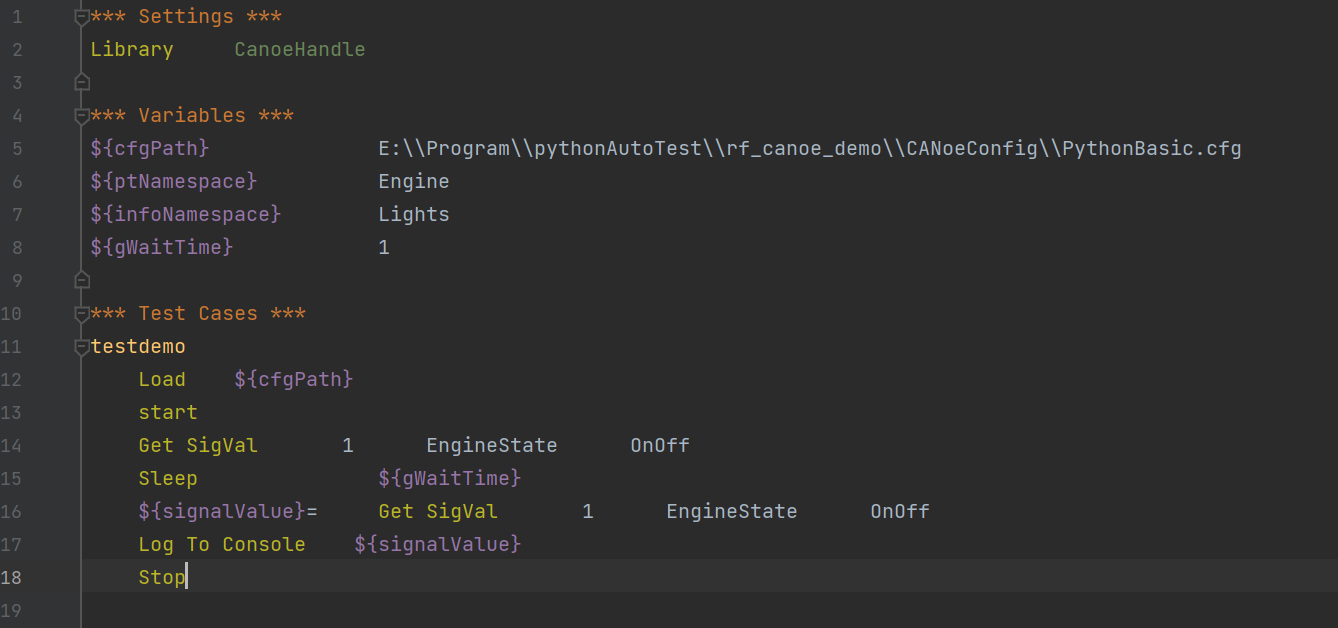Image resolution: width=1338 pixels, height=628 pixels.
Task: Fold the testdemo test case block
Action: pyautogui.click(x=82, y=347)
